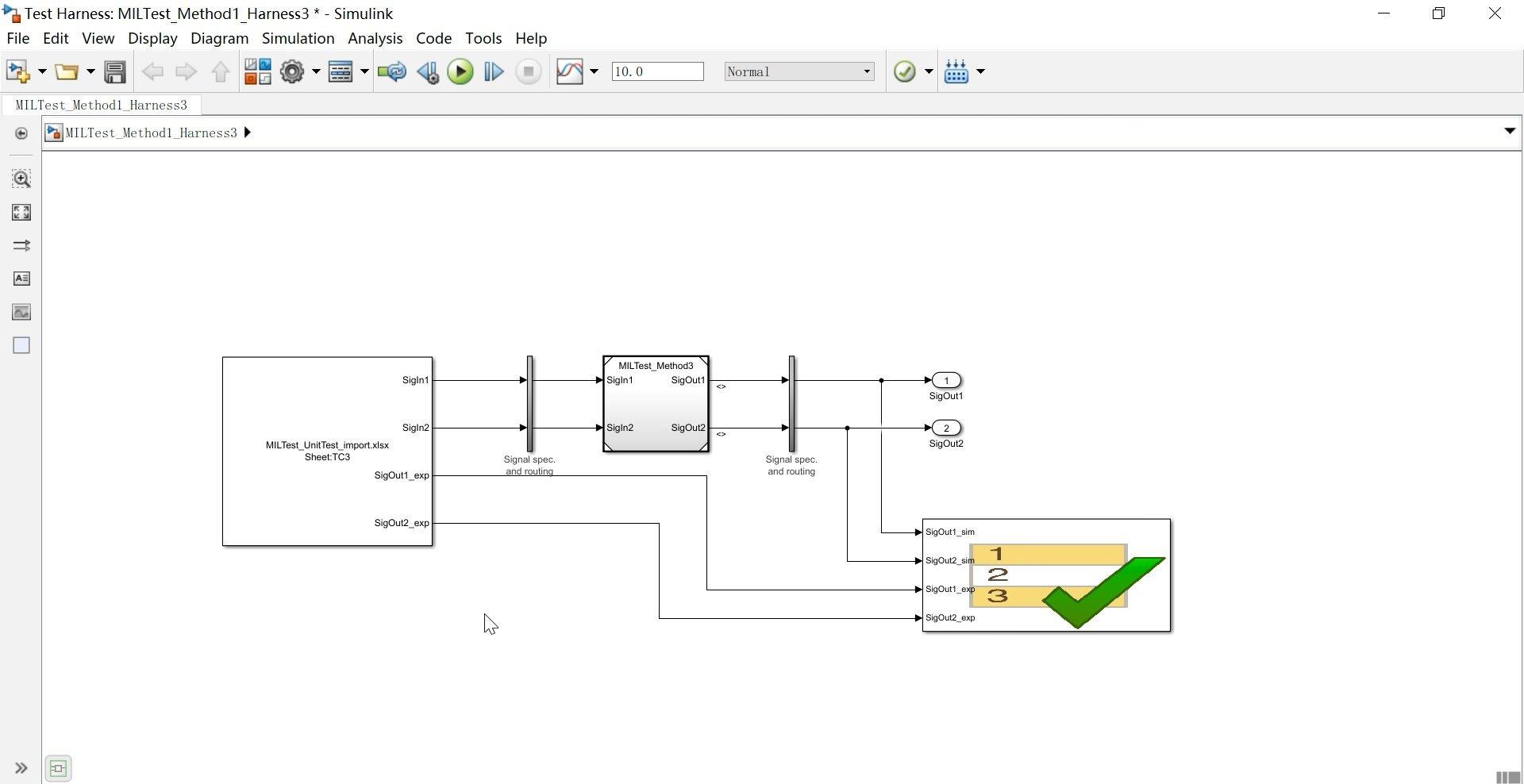Edit the simulation stop time field showing 10.0
The width and height of the screenshot is (1524, 784).
point(657,71)
